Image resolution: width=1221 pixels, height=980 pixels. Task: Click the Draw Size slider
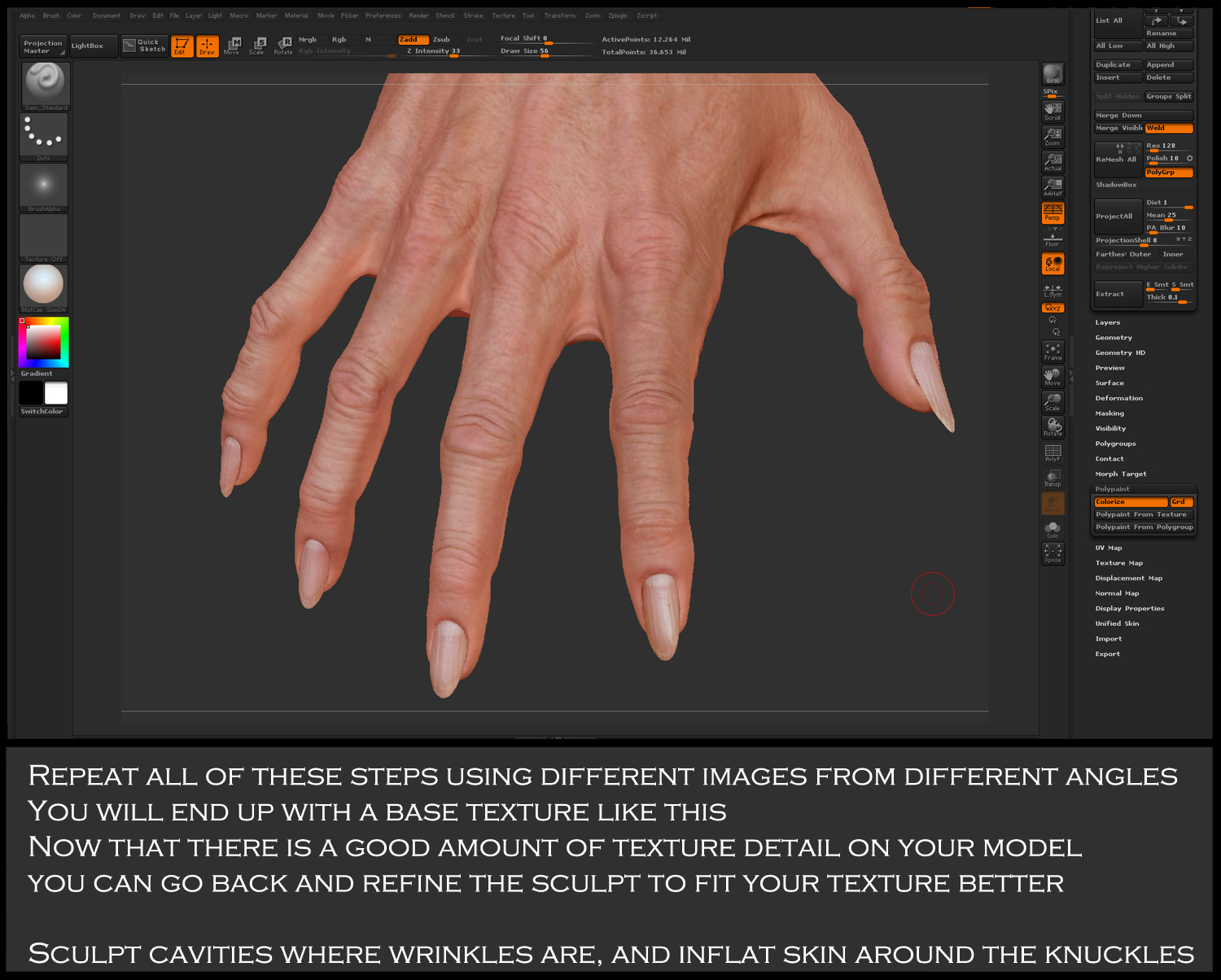pos(546,51)
